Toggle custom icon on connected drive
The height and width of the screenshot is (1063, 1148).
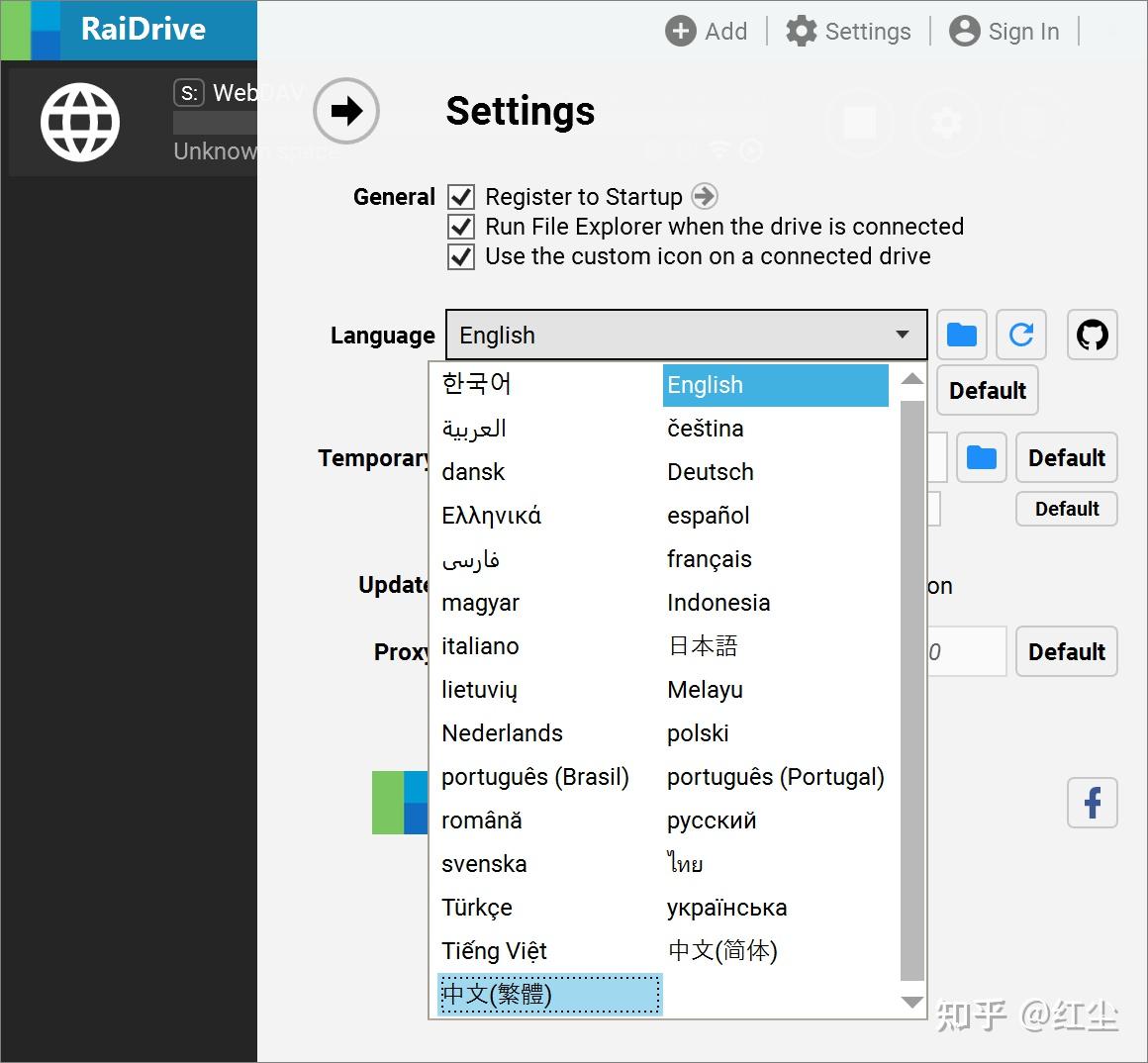[x=460, y=256]
